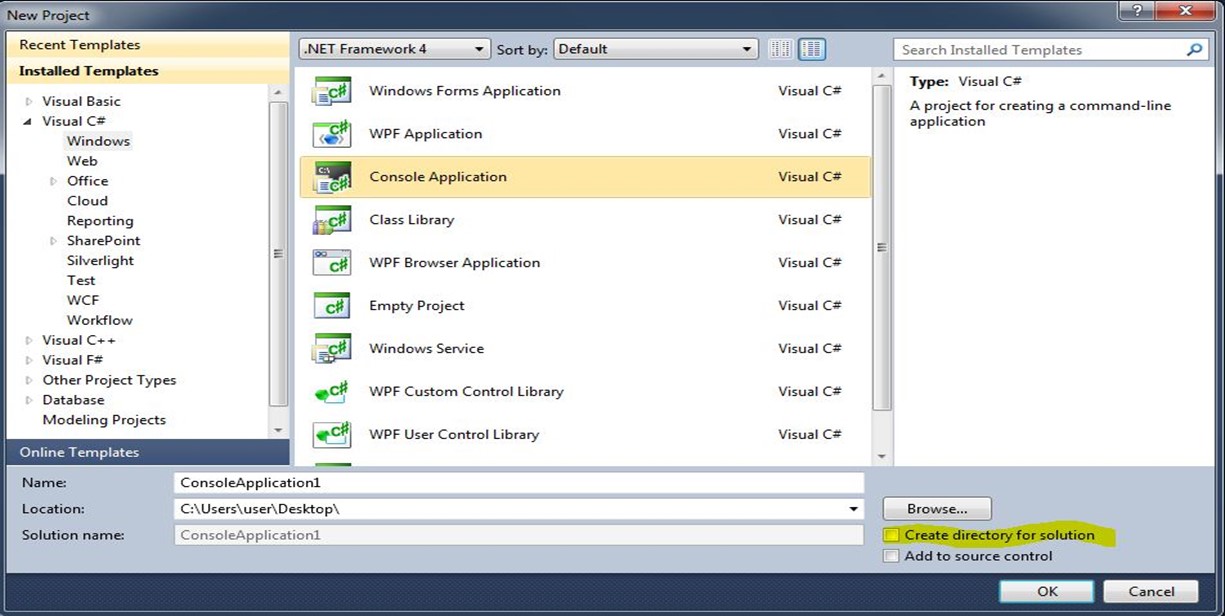Expand the Visual F# tree node

[x=28, y=360]
